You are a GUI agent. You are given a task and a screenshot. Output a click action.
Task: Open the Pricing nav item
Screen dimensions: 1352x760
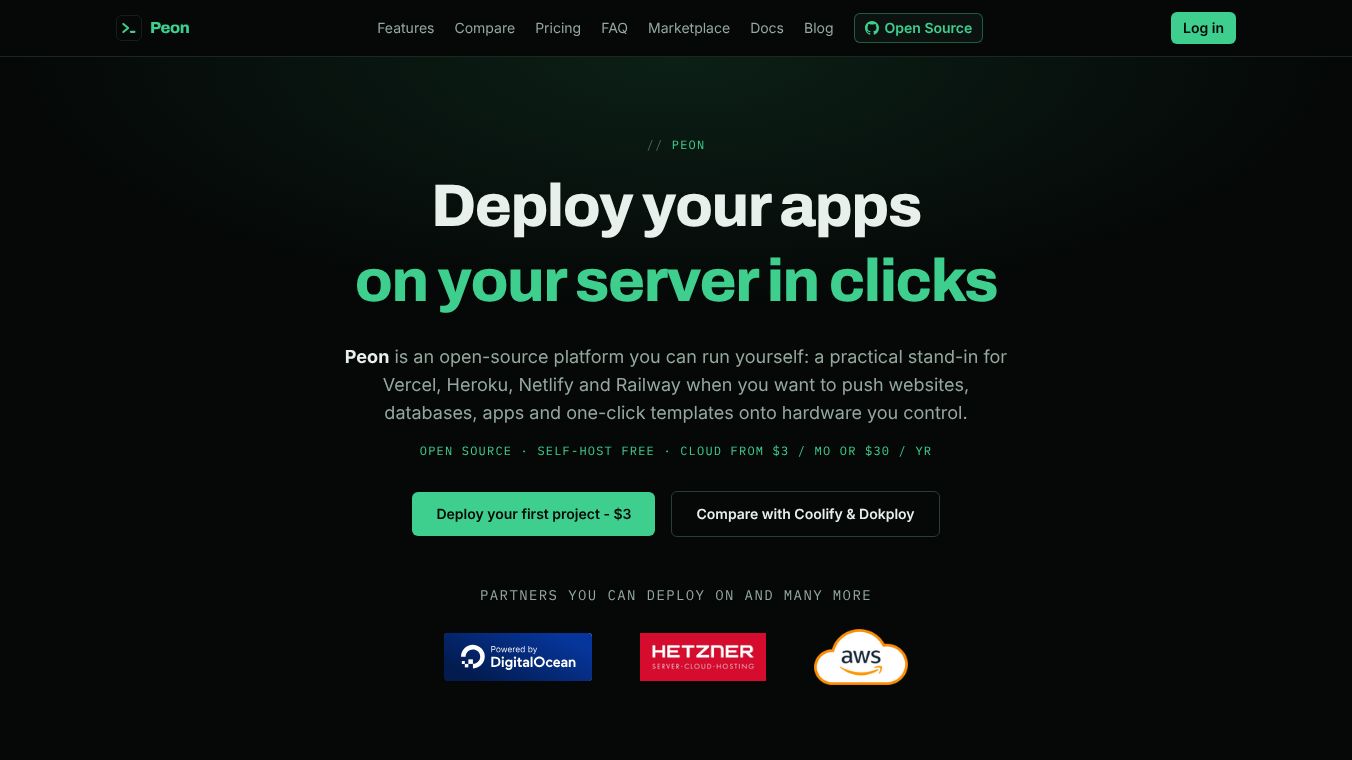(x=558, y=28)
